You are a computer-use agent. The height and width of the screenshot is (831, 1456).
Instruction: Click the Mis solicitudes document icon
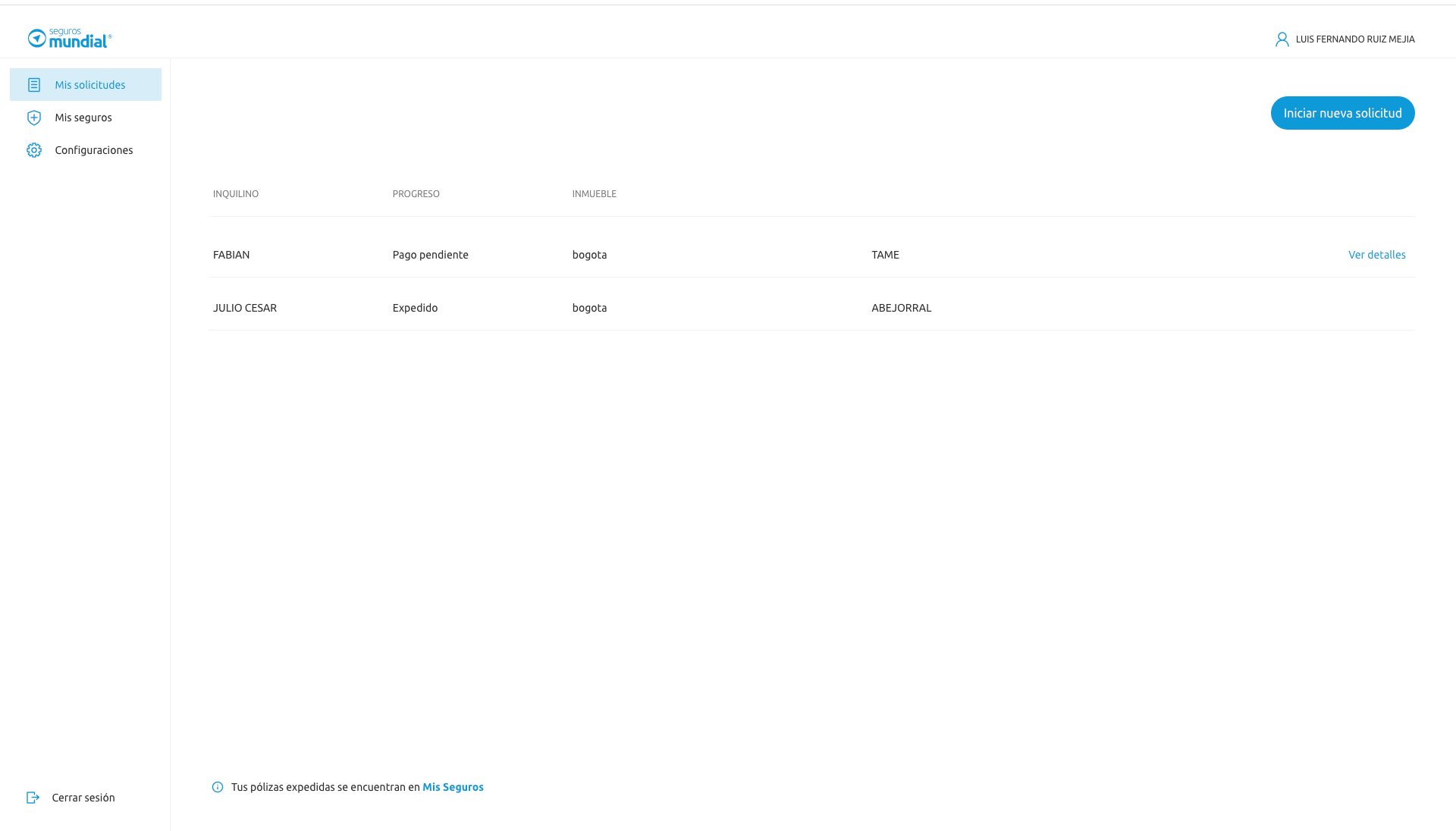point(34,85)
